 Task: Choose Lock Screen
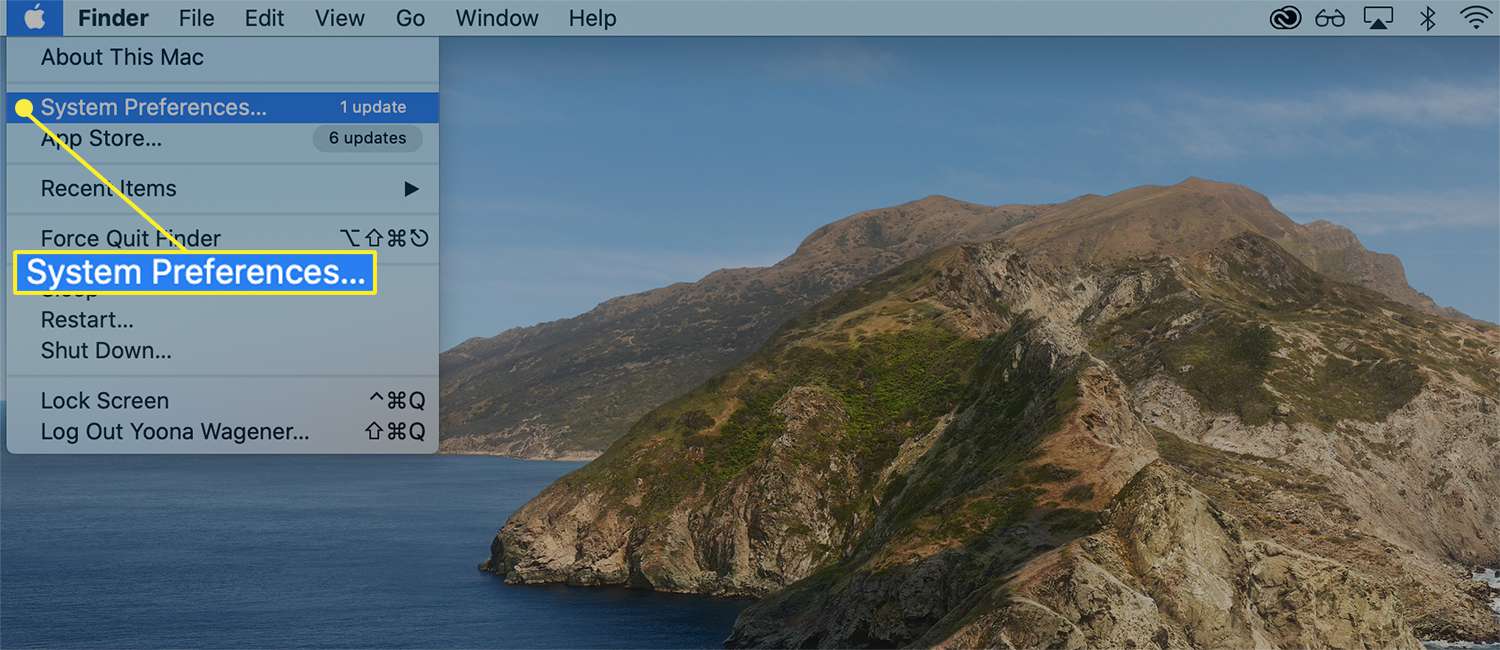222,401
